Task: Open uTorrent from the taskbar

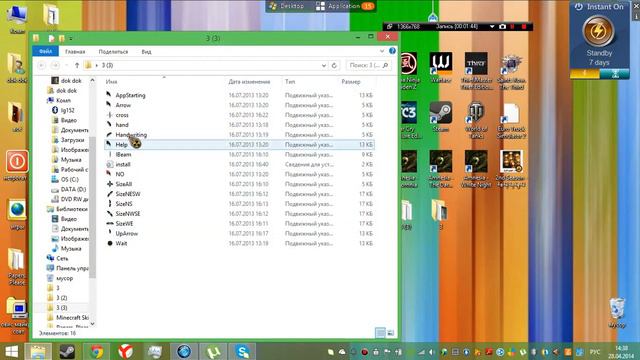Action: point(213,351)
